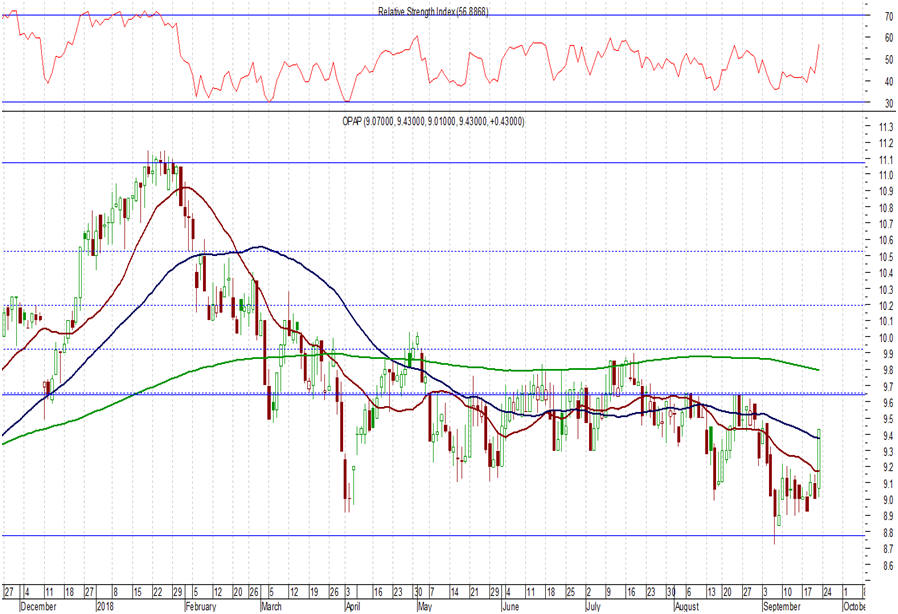Select price axis label 9.8
Screen dimensions: 898x614
tap(888, 371)
